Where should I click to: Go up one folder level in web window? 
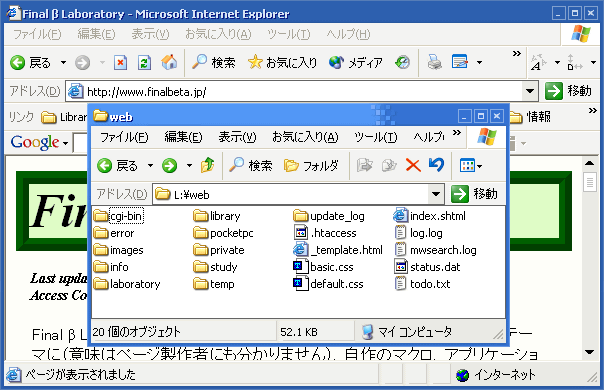(x=207, y=165)
